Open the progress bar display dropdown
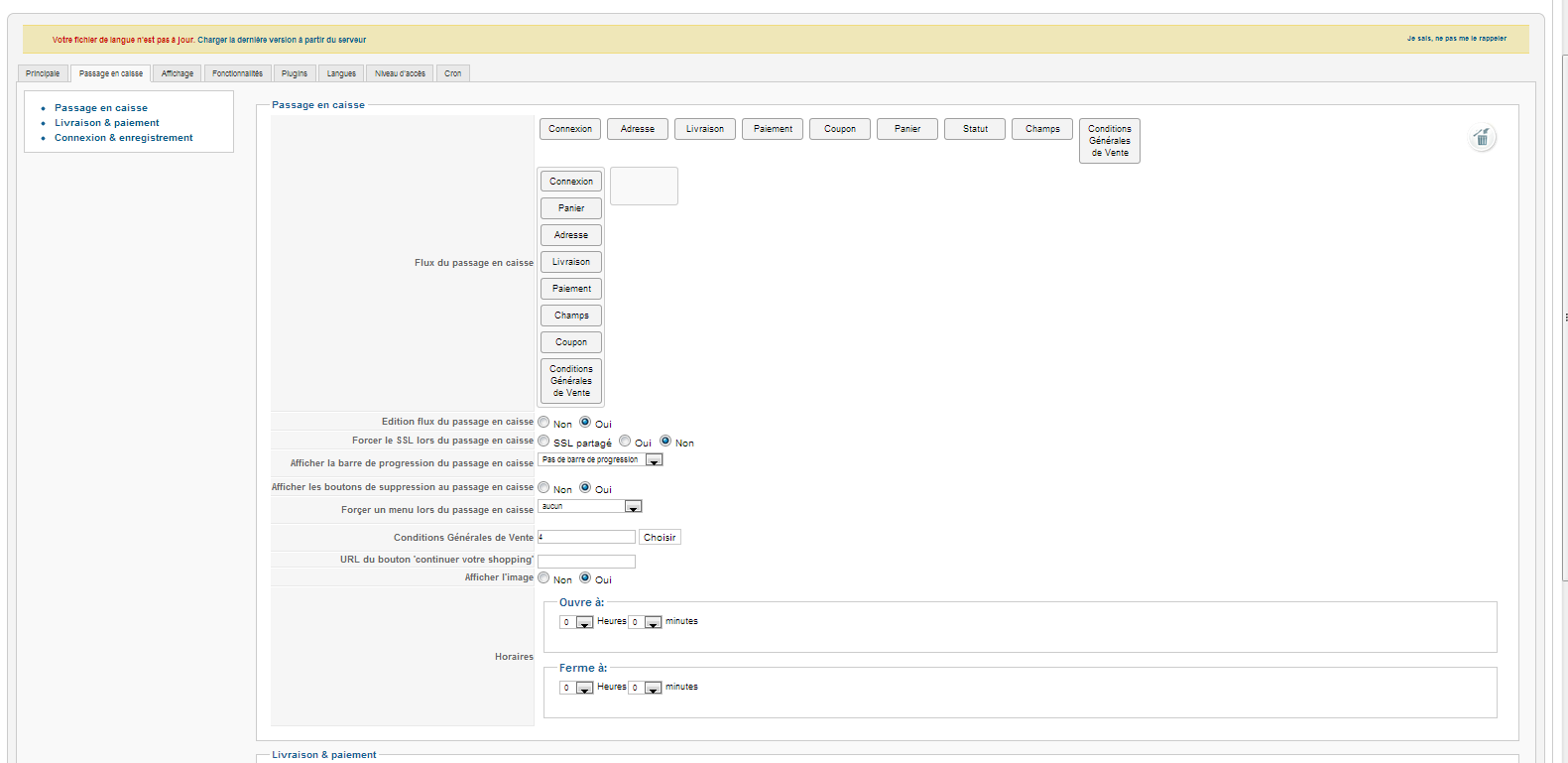 tap(654, 460)
